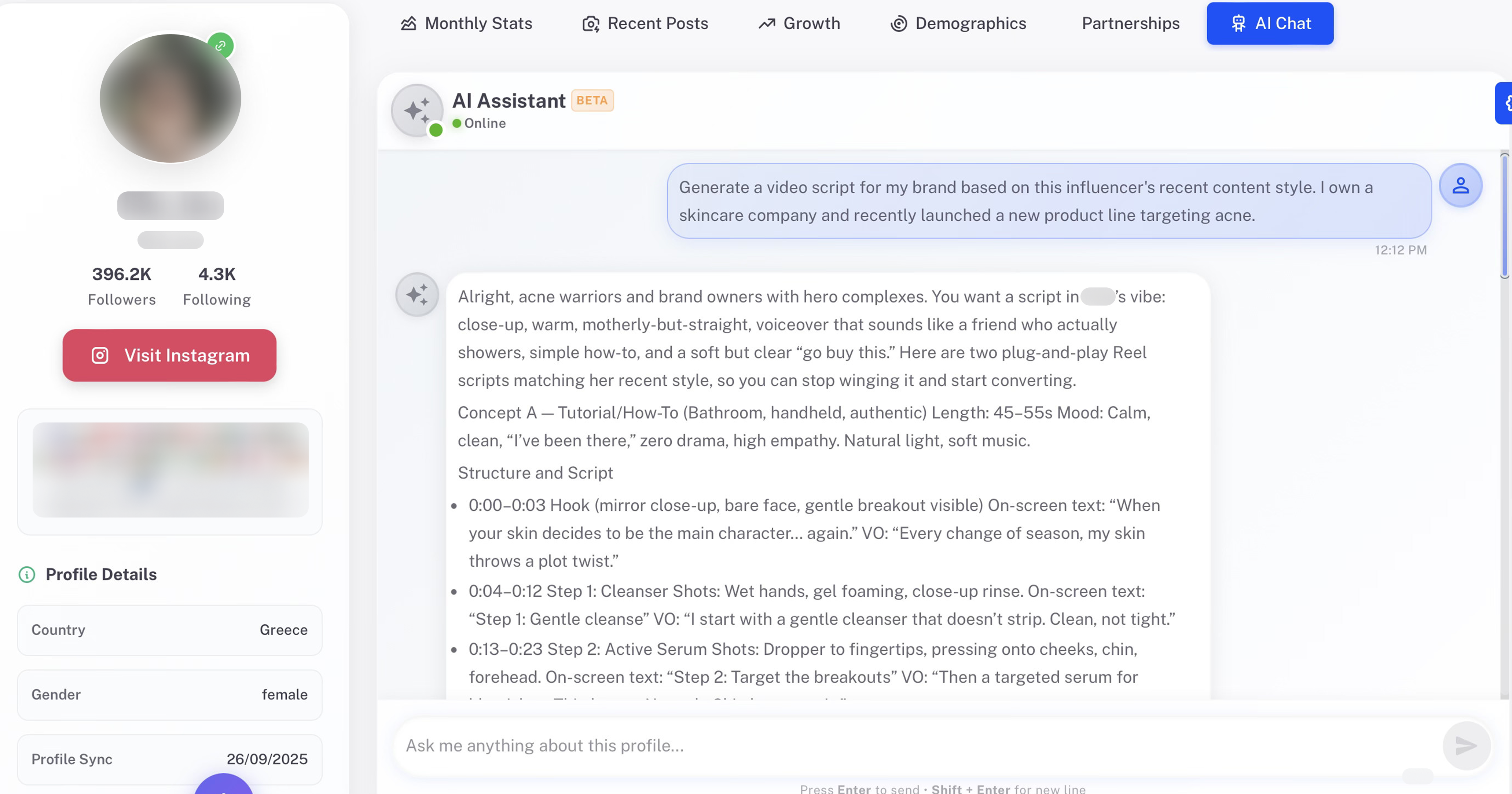Screen dimensions: 1512x794
Task: Select the AI Chat tab
Action: pos(1270,23)
